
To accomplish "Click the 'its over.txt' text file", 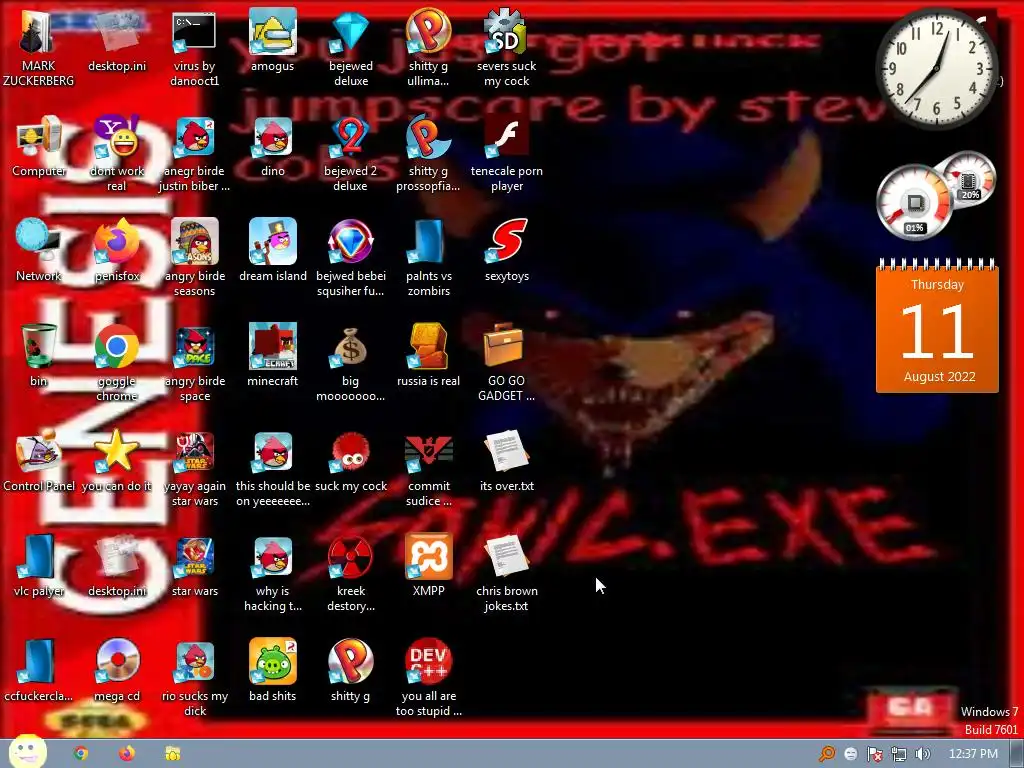I will [506, 461].
